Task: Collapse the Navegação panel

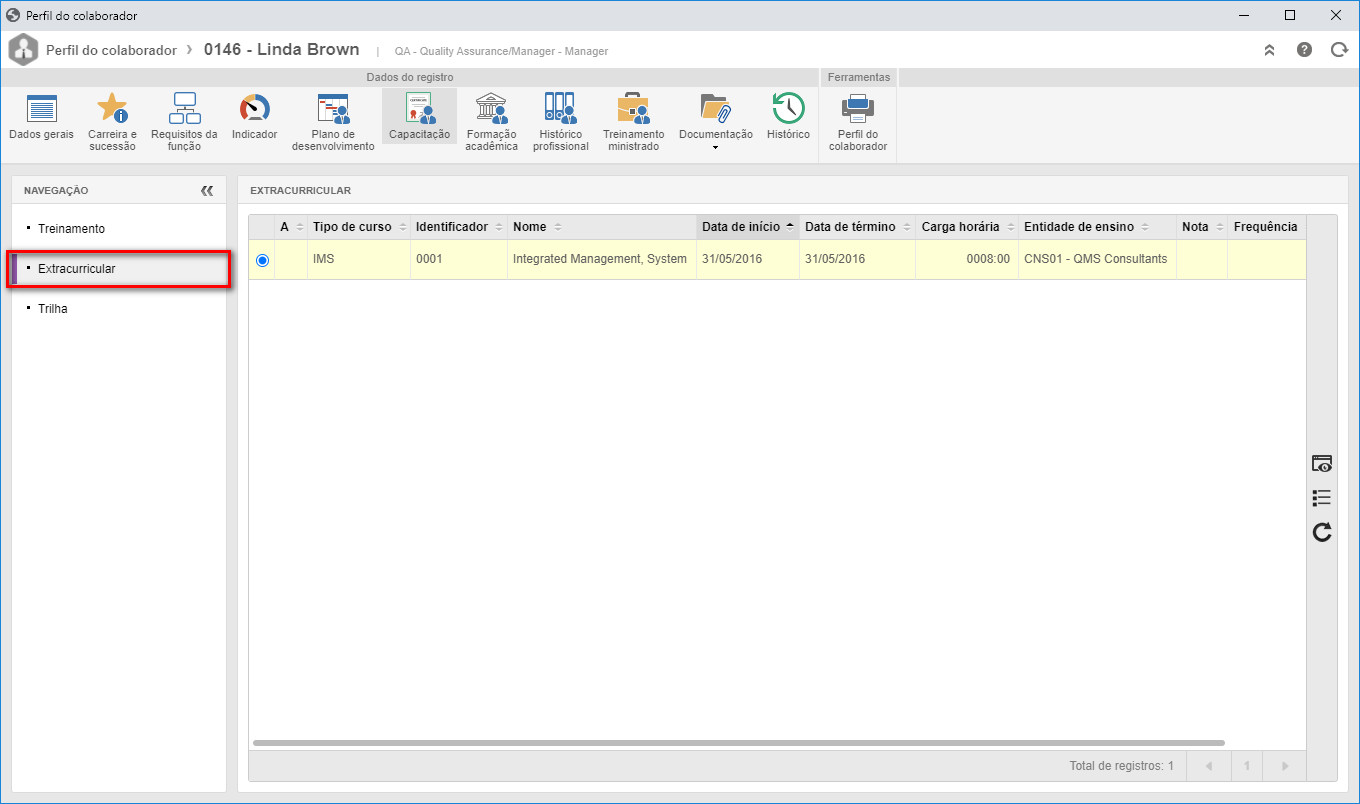Action: [x=207, y=190]
